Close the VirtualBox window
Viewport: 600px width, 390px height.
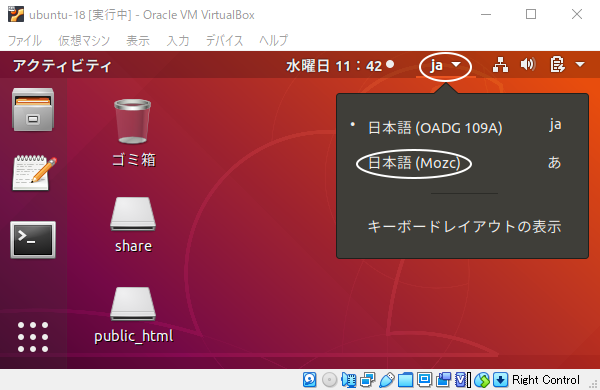577,15
